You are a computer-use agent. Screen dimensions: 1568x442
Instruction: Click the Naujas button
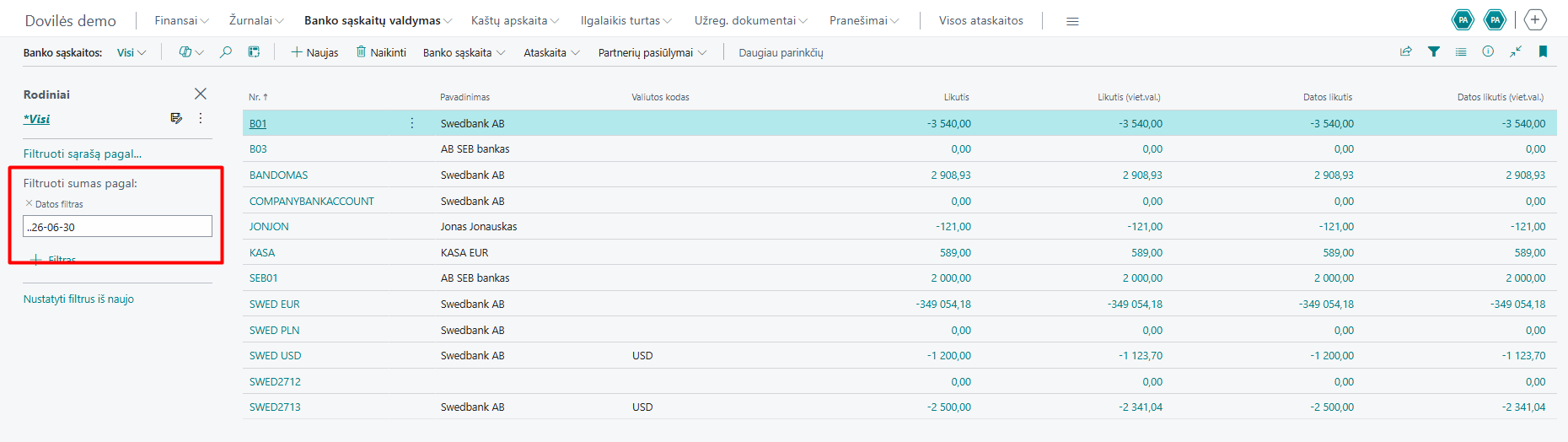314,52
